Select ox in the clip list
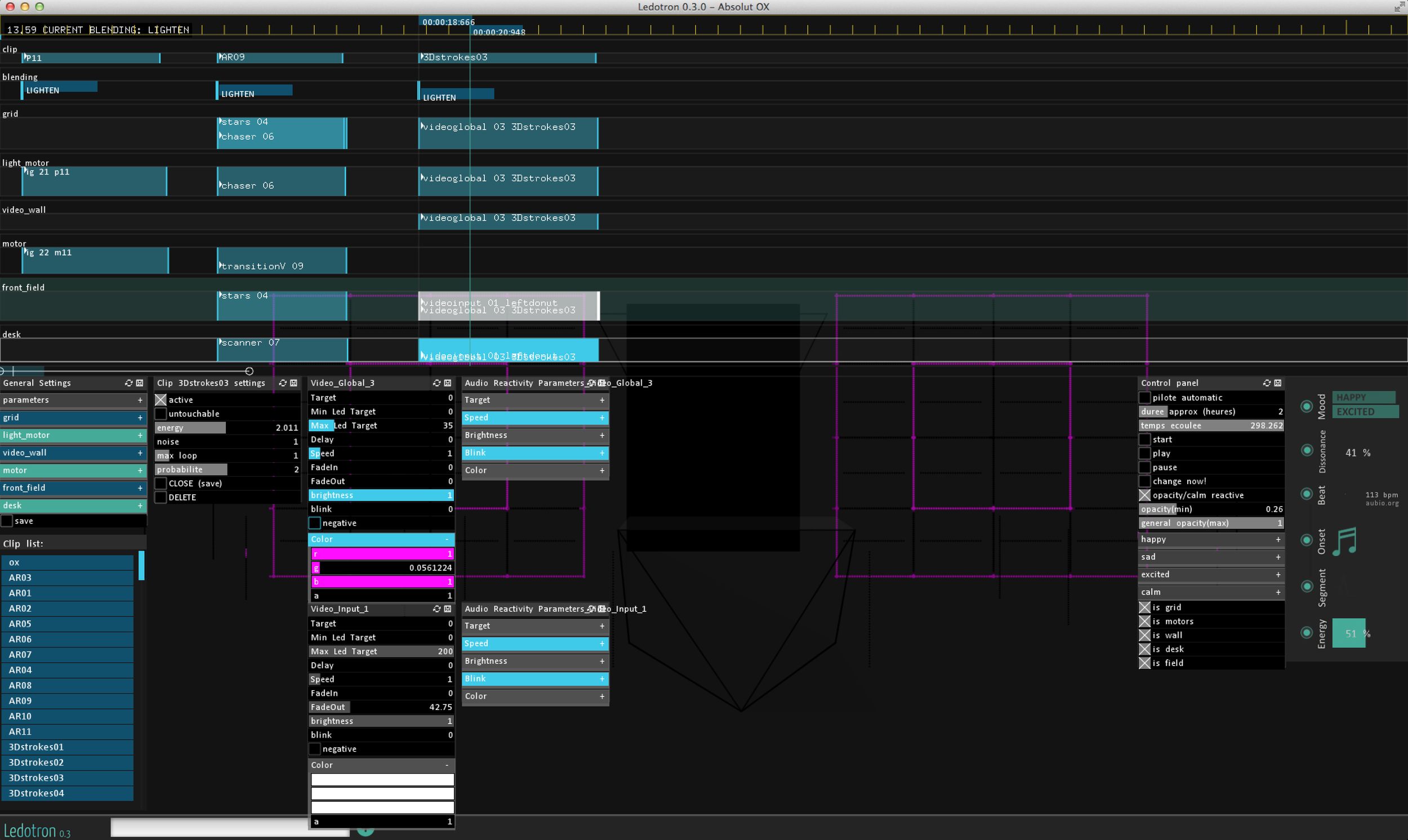Screen dimensions: 1408x840 (x=68, y=562)
